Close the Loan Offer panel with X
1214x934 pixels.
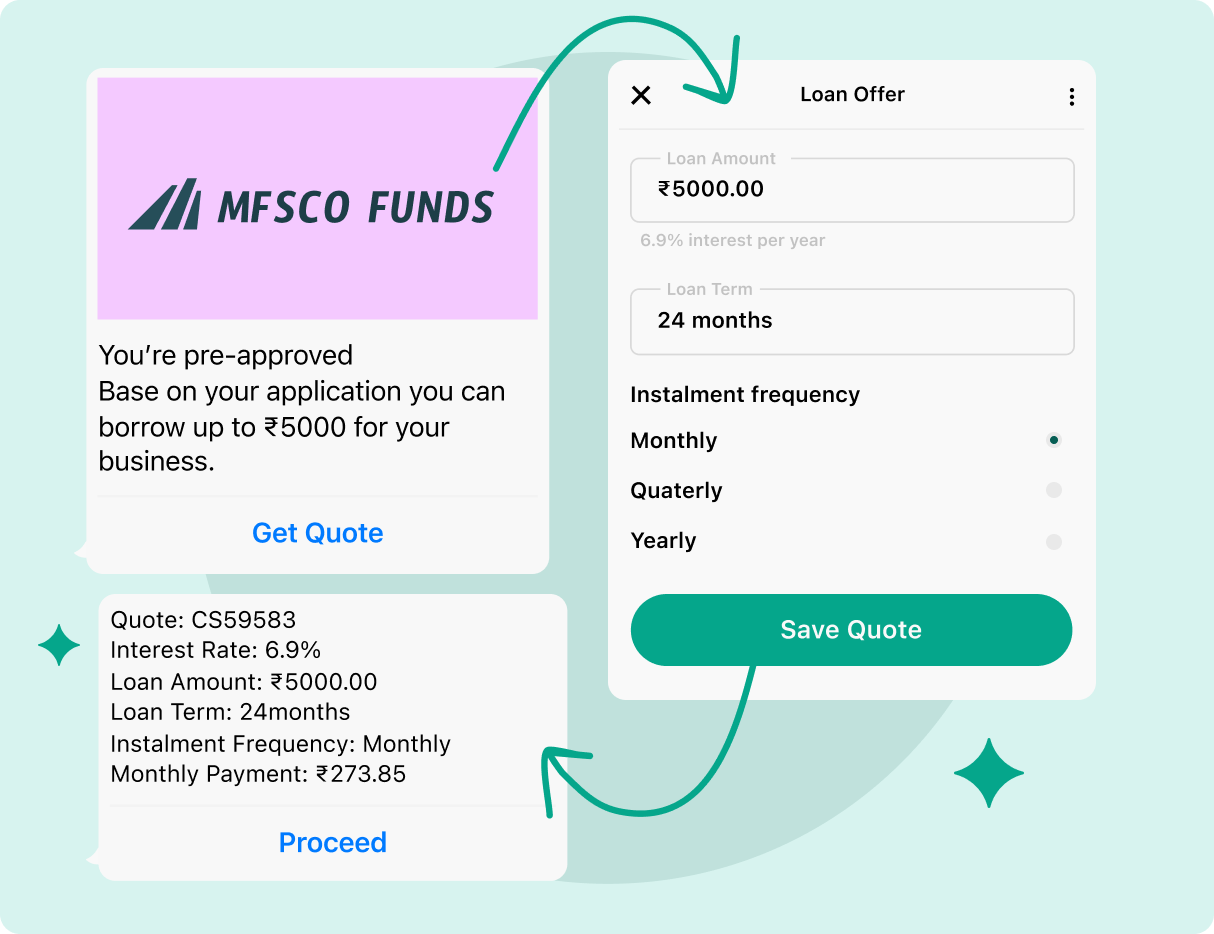click(641, 95)
